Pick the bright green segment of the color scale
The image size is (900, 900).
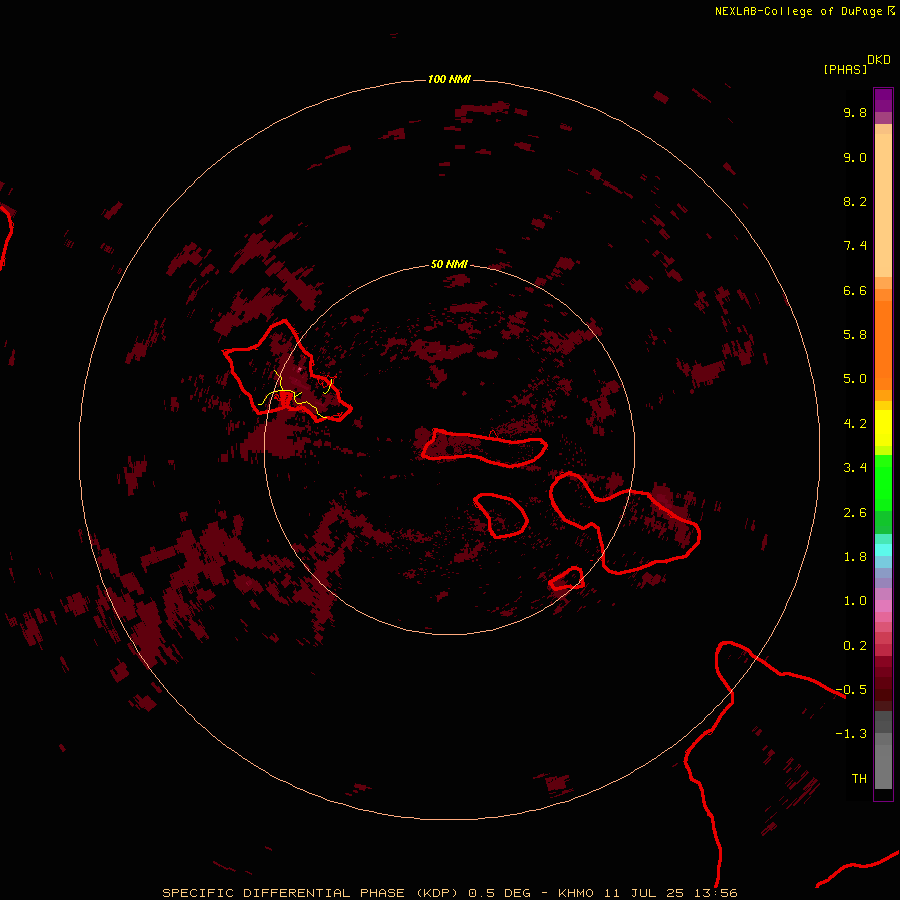pyautogui.click(x=883, y=483)
